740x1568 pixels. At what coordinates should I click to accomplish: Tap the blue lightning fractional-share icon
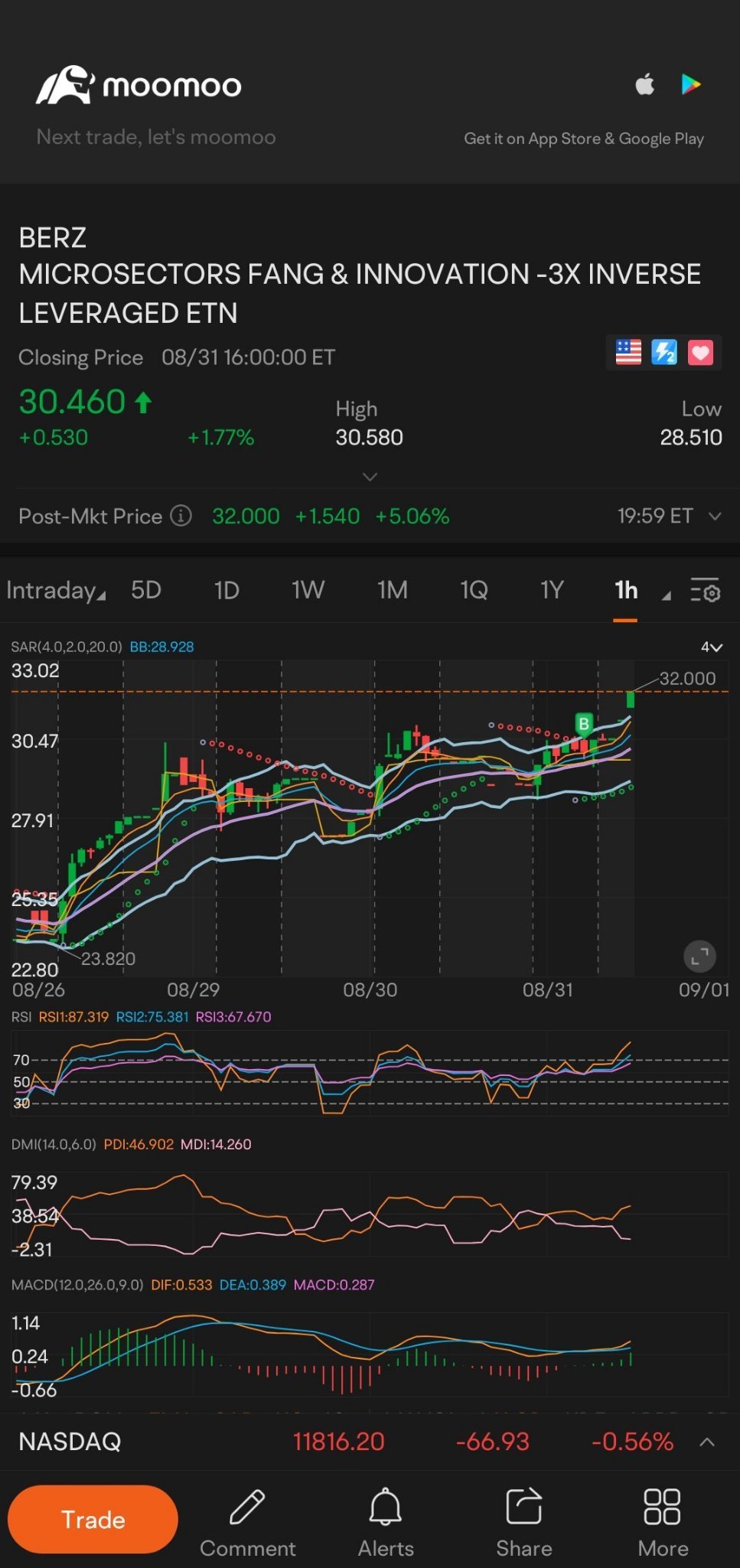click(664, 352)
